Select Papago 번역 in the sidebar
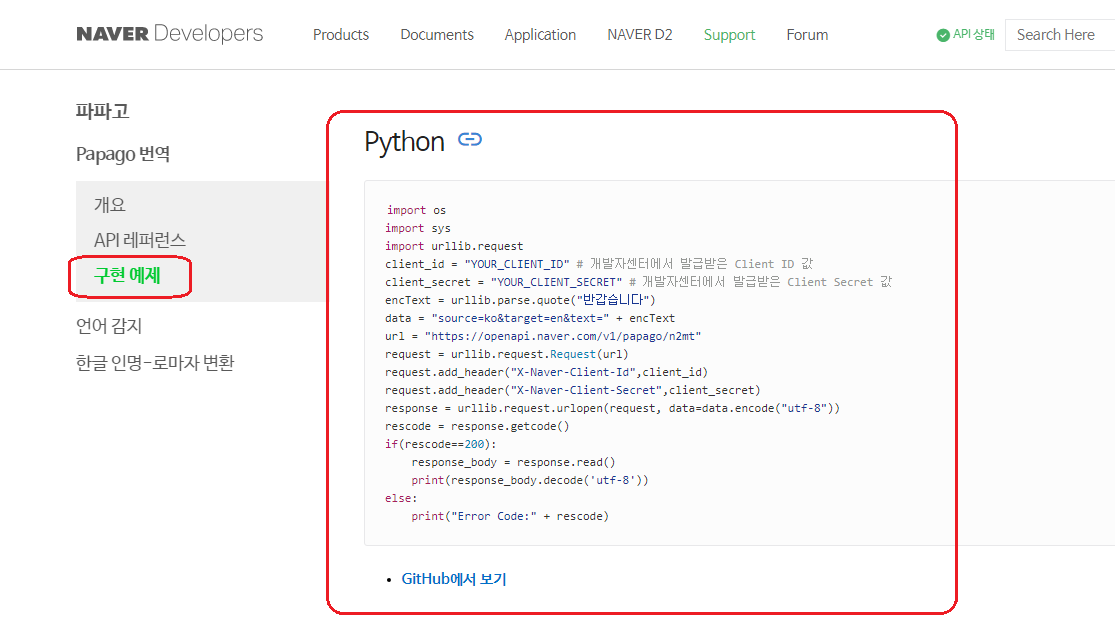This screenshot has width=1115, height=633. [x=123, y=154]
